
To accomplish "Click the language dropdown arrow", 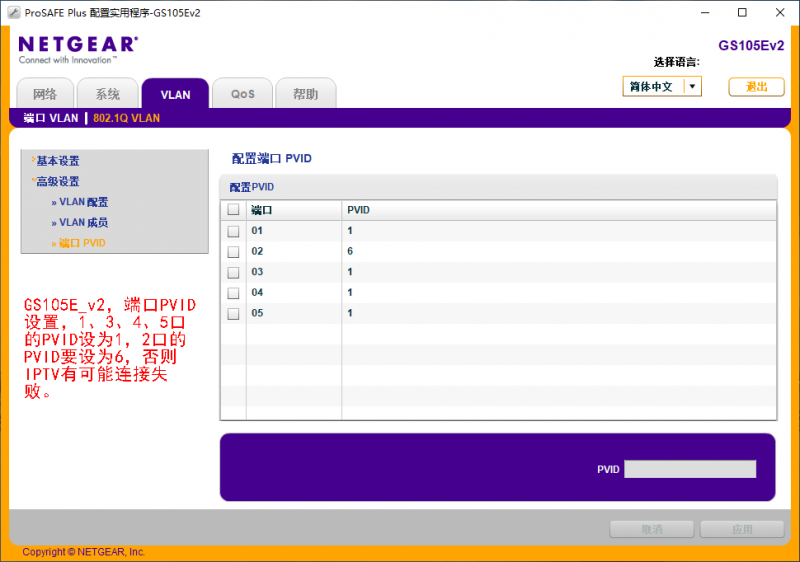I will (692, 86).
